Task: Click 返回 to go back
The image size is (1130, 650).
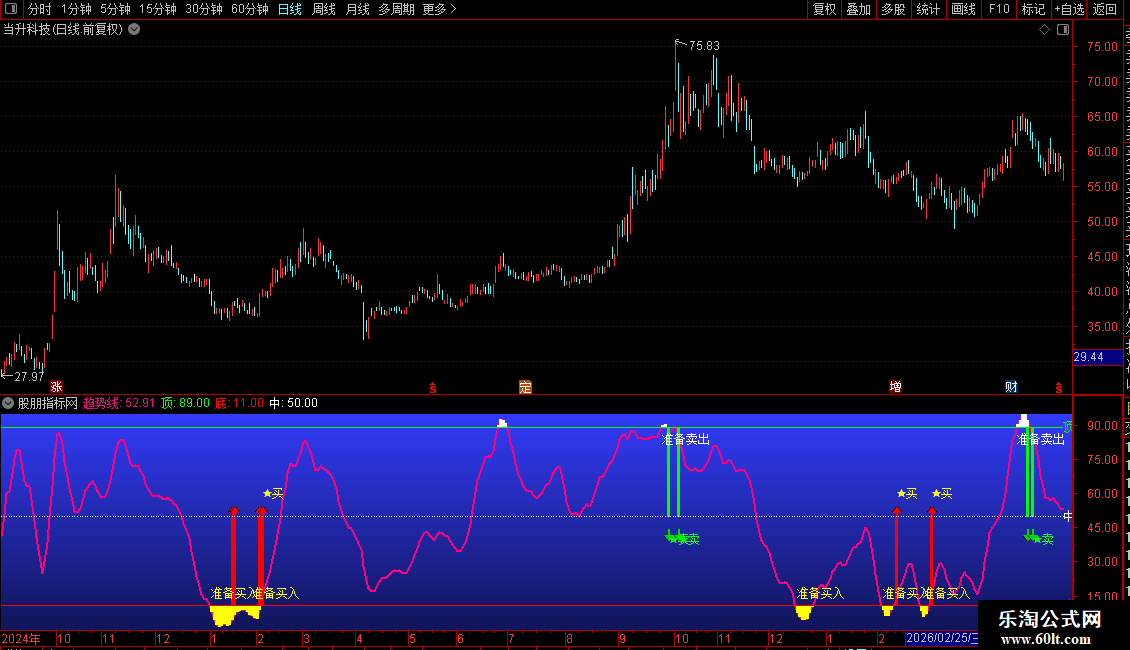Action: pyautogui.click(x=1104, y=9)
